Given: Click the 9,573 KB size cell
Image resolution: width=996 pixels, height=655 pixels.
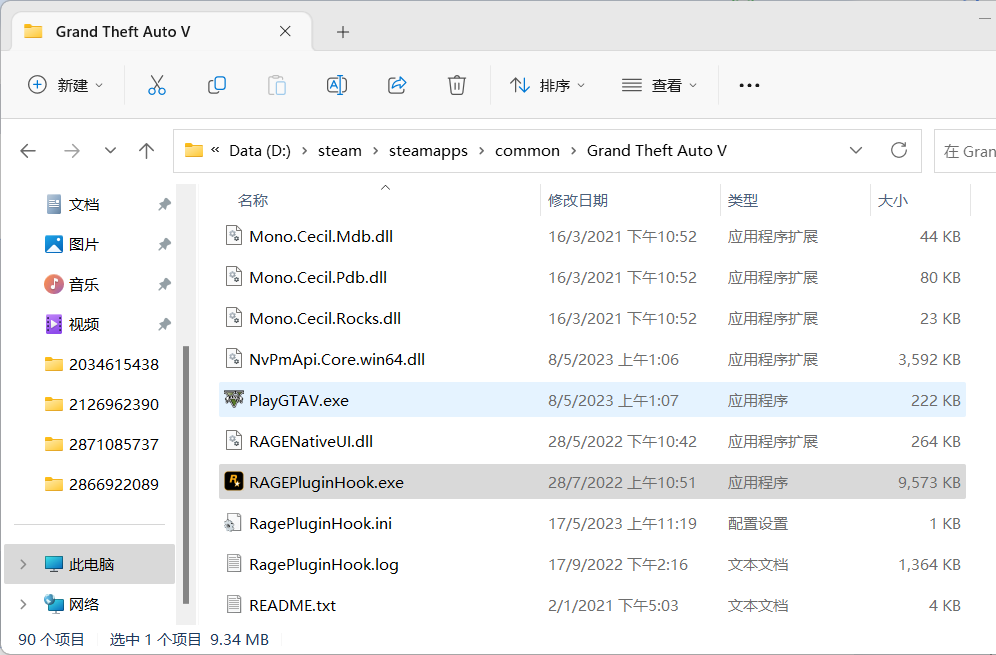Looking at the screenshot, I should point(929,483).
